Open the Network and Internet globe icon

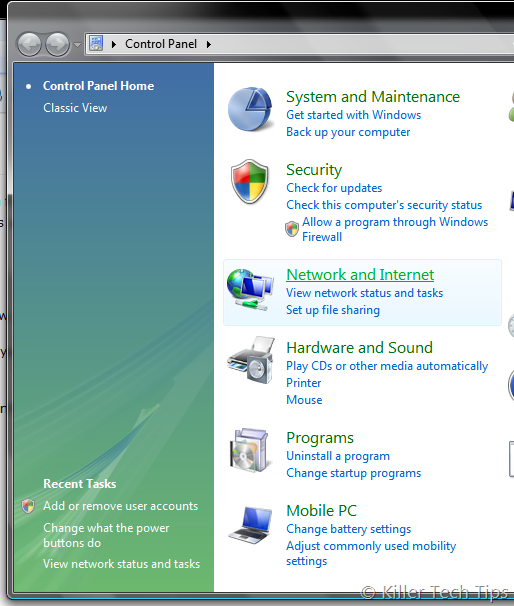coord(250,290)
